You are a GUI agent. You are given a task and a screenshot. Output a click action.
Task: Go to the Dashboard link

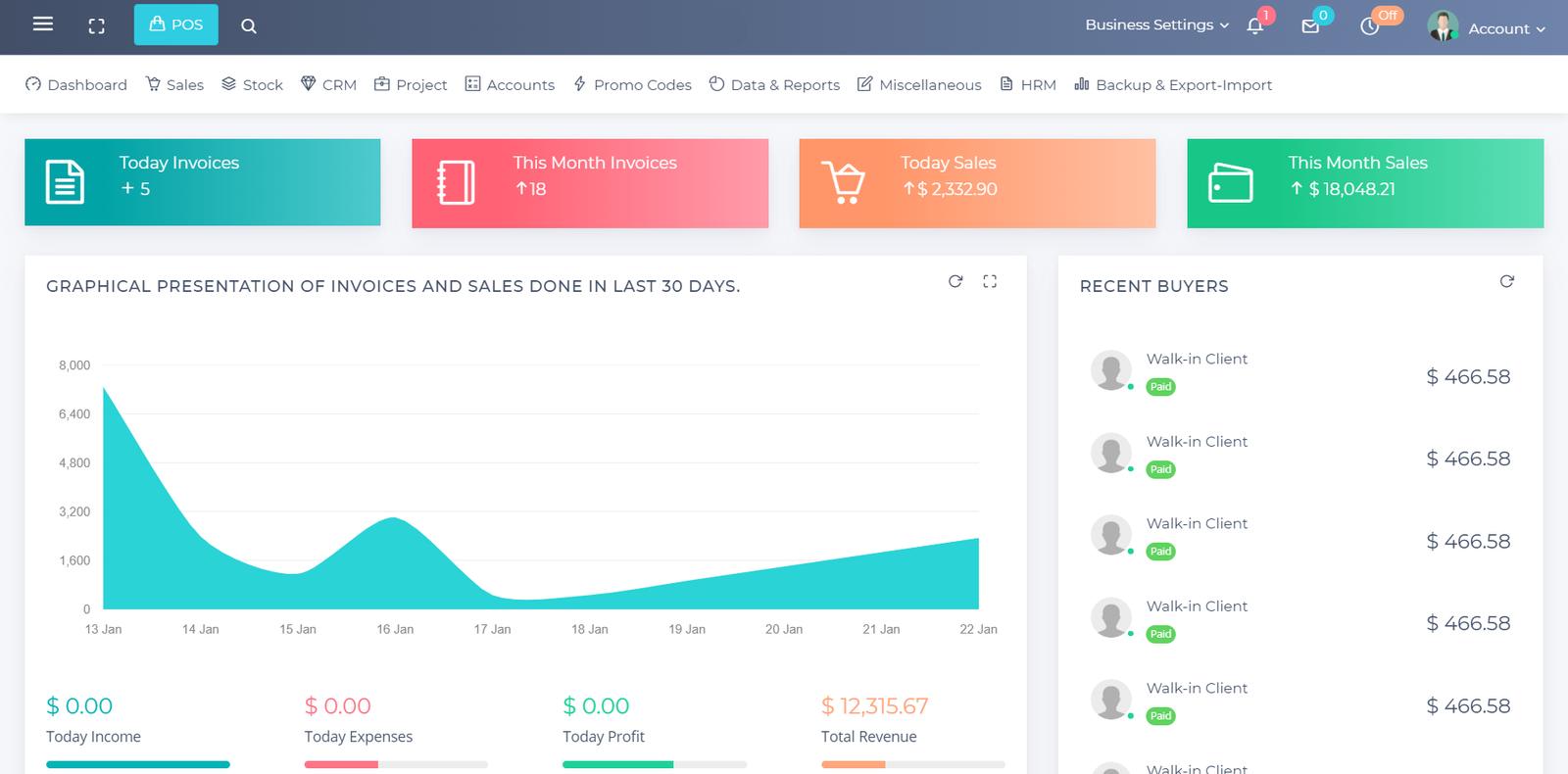pos(76,85)
